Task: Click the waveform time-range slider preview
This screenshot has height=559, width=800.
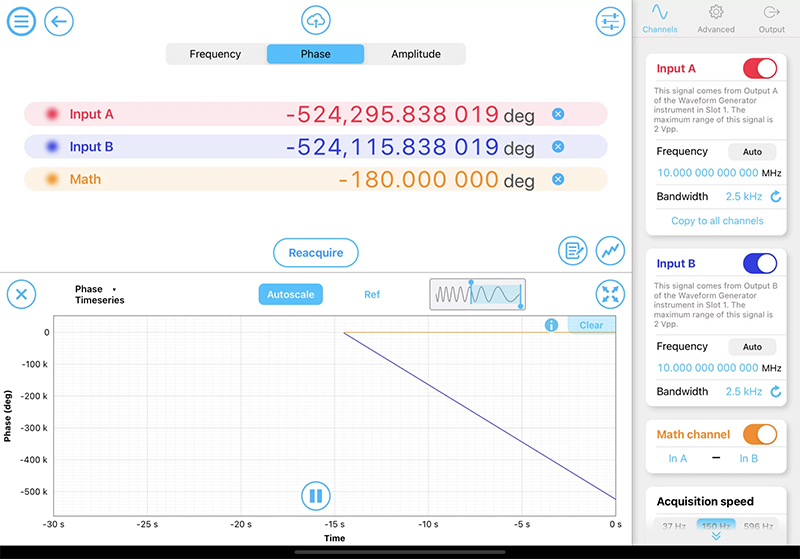Action: (x=477, y=294)
